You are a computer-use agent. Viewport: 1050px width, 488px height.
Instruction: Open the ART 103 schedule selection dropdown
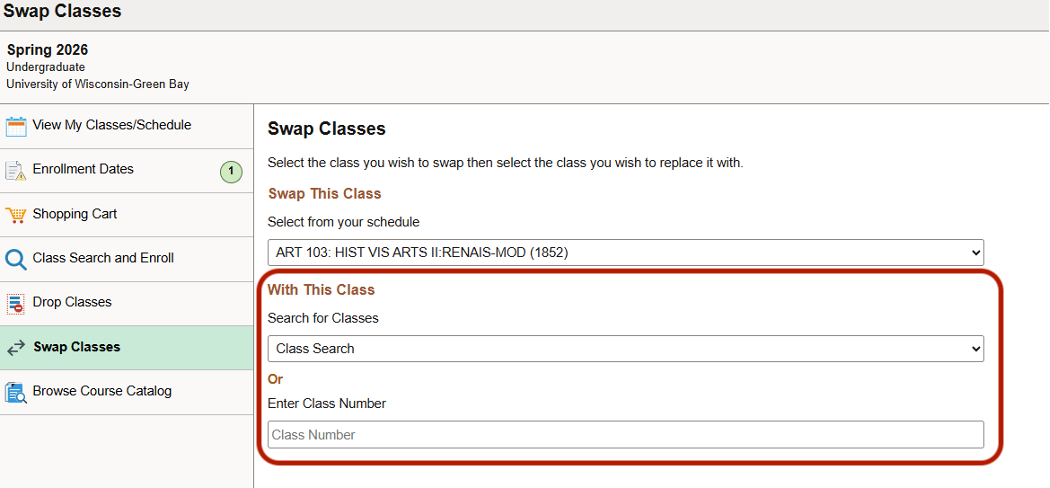tap(625, 252)
